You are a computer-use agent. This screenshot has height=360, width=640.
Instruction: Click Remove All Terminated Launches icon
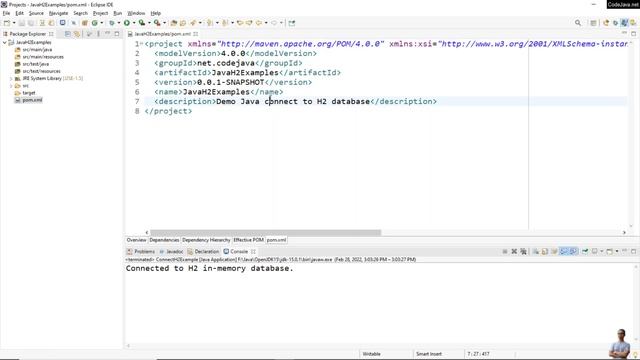[523, 251]
